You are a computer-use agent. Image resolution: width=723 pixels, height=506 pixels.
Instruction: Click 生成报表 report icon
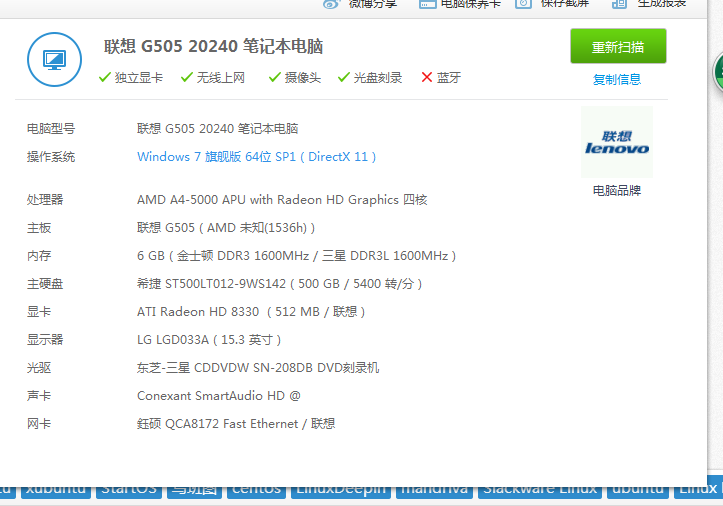[619, 4]
